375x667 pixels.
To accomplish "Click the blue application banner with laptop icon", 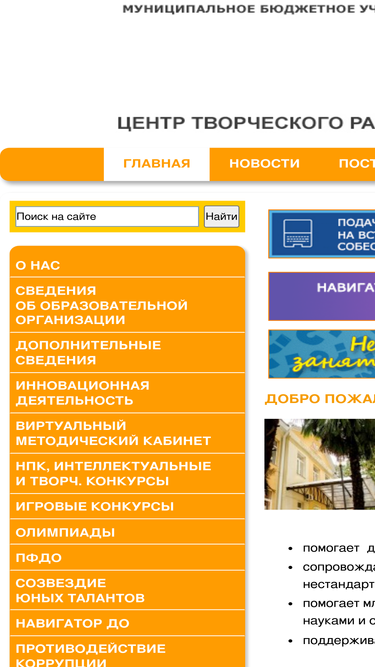I will (322, 234).
